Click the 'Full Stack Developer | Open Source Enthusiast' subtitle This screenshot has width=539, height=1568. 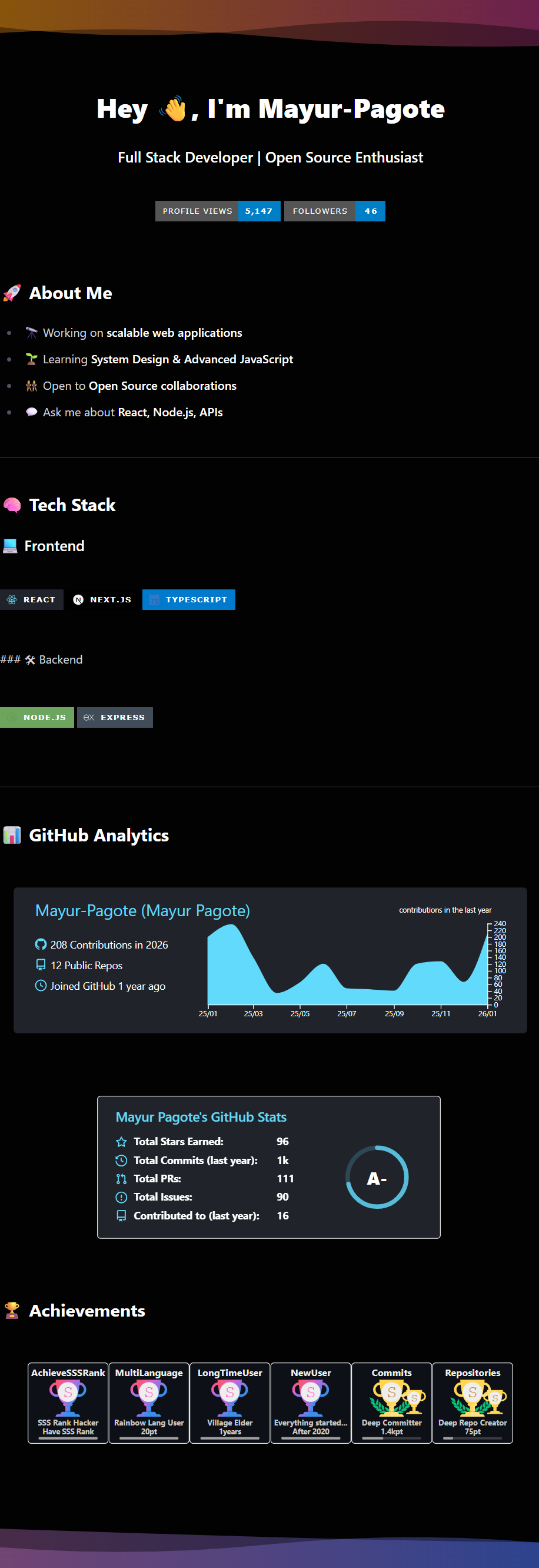[270, 158]
